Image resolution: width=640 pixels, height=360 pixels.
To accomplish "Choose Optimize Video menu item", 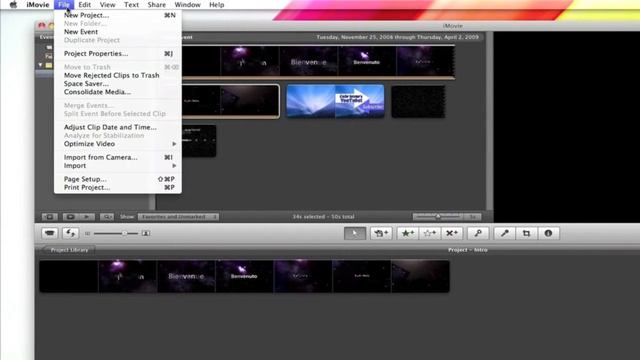I will coord(118,144).
